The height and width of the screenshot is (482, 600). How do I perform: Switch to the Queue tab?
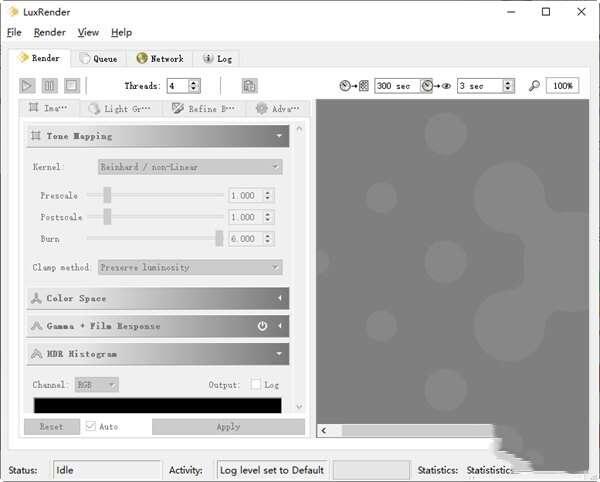pos(98,59)
